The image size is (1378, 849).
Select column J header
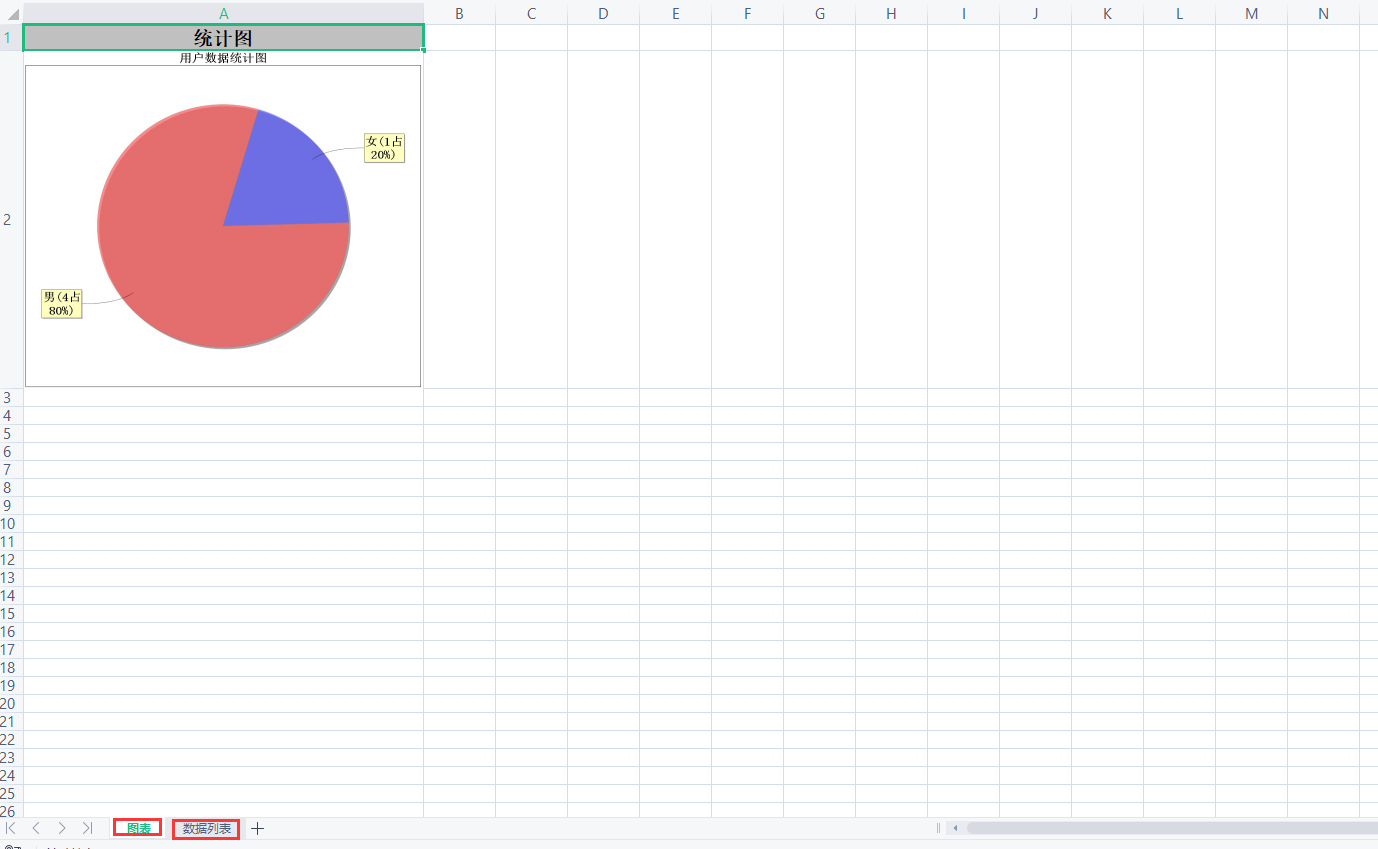(1035, 13)
